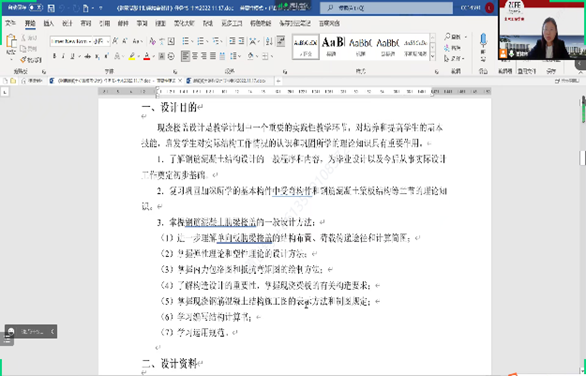Select Justify paragraph alignment
The width and height of the screenshot is (586, 376).
point(213,56)
